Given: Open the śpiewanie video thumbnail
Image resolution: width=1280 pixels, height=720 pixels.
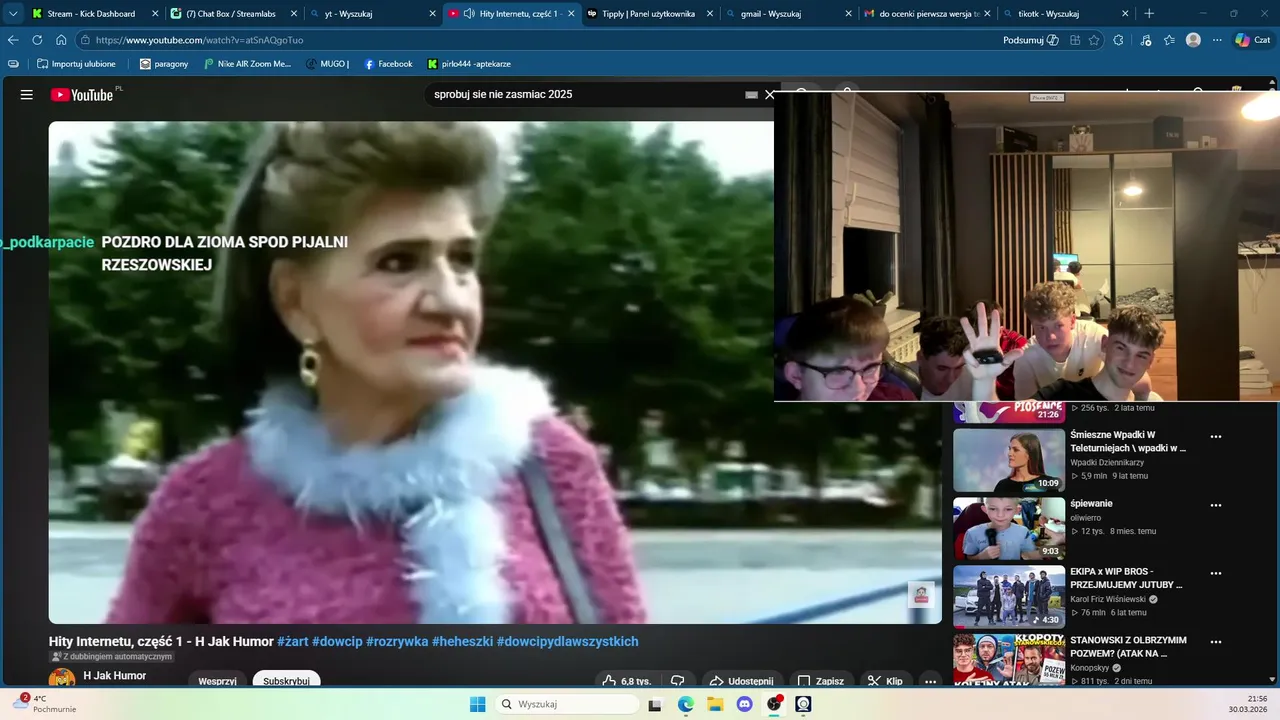Looking at the screenshot, I should click(1009, 528).
